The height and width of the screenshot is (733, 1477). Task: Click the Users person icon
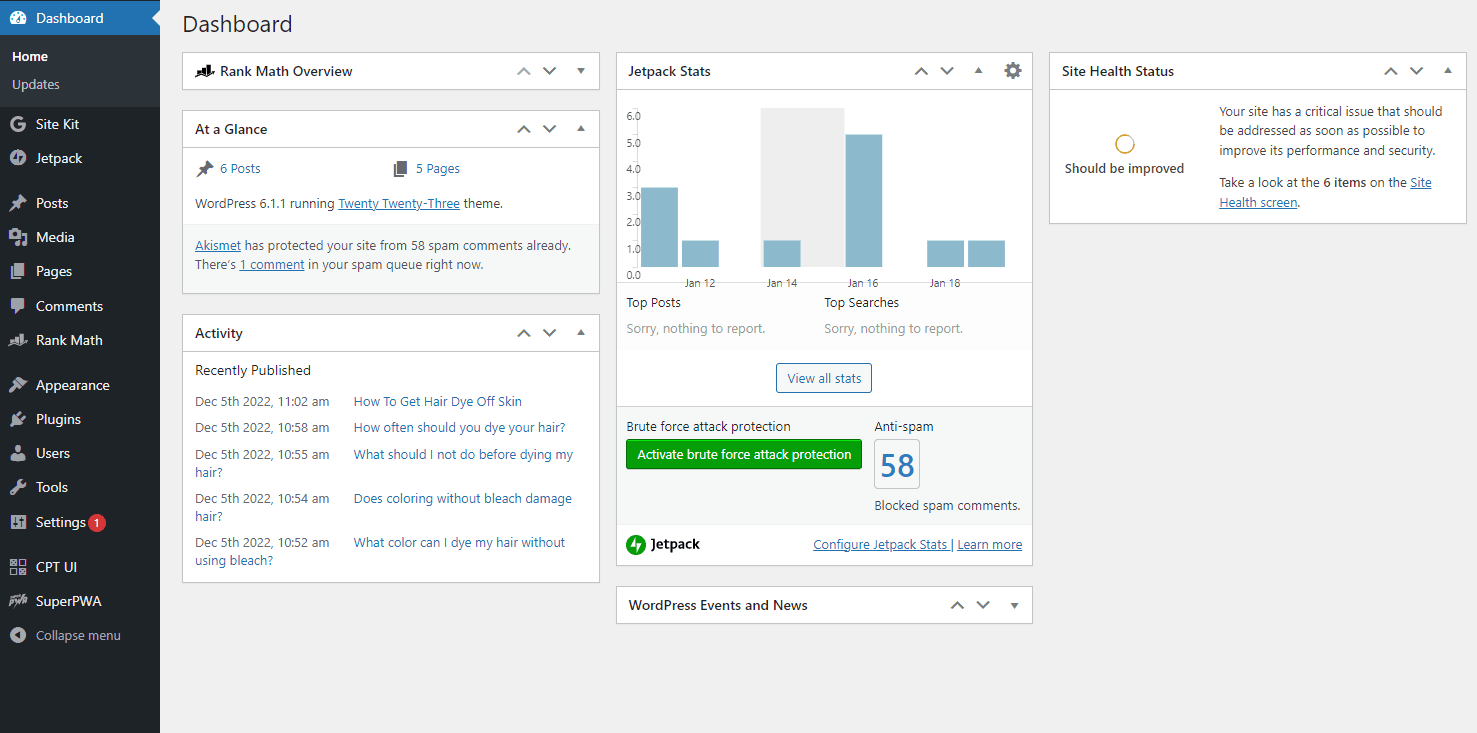click(x=18, y=453)
